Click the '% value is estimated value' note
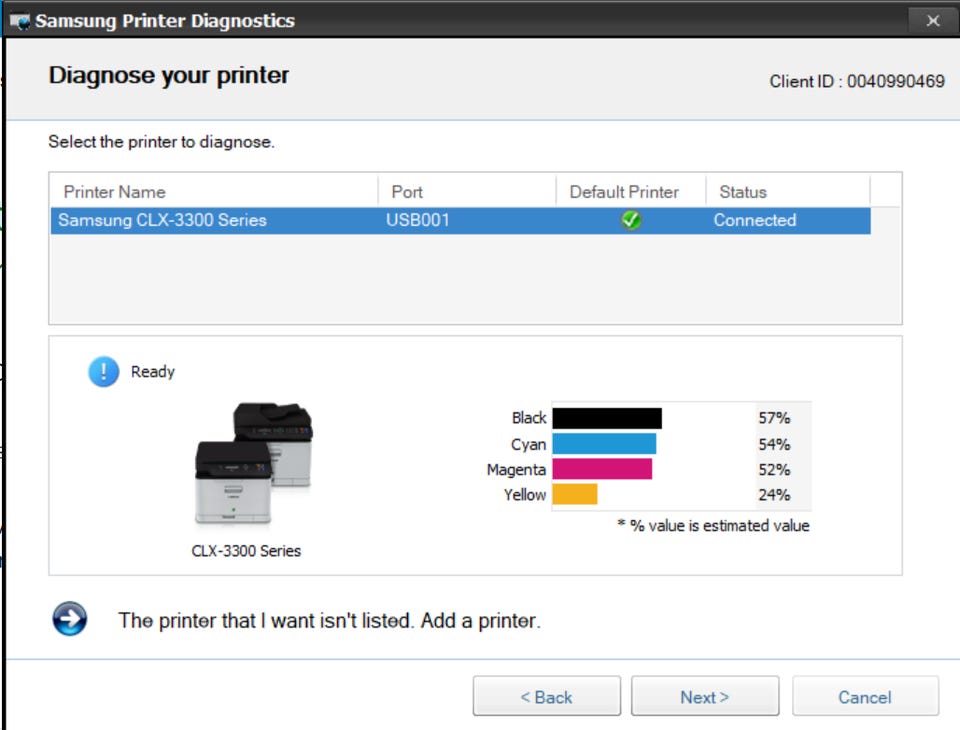960x730 pixels. coord(713,525)
